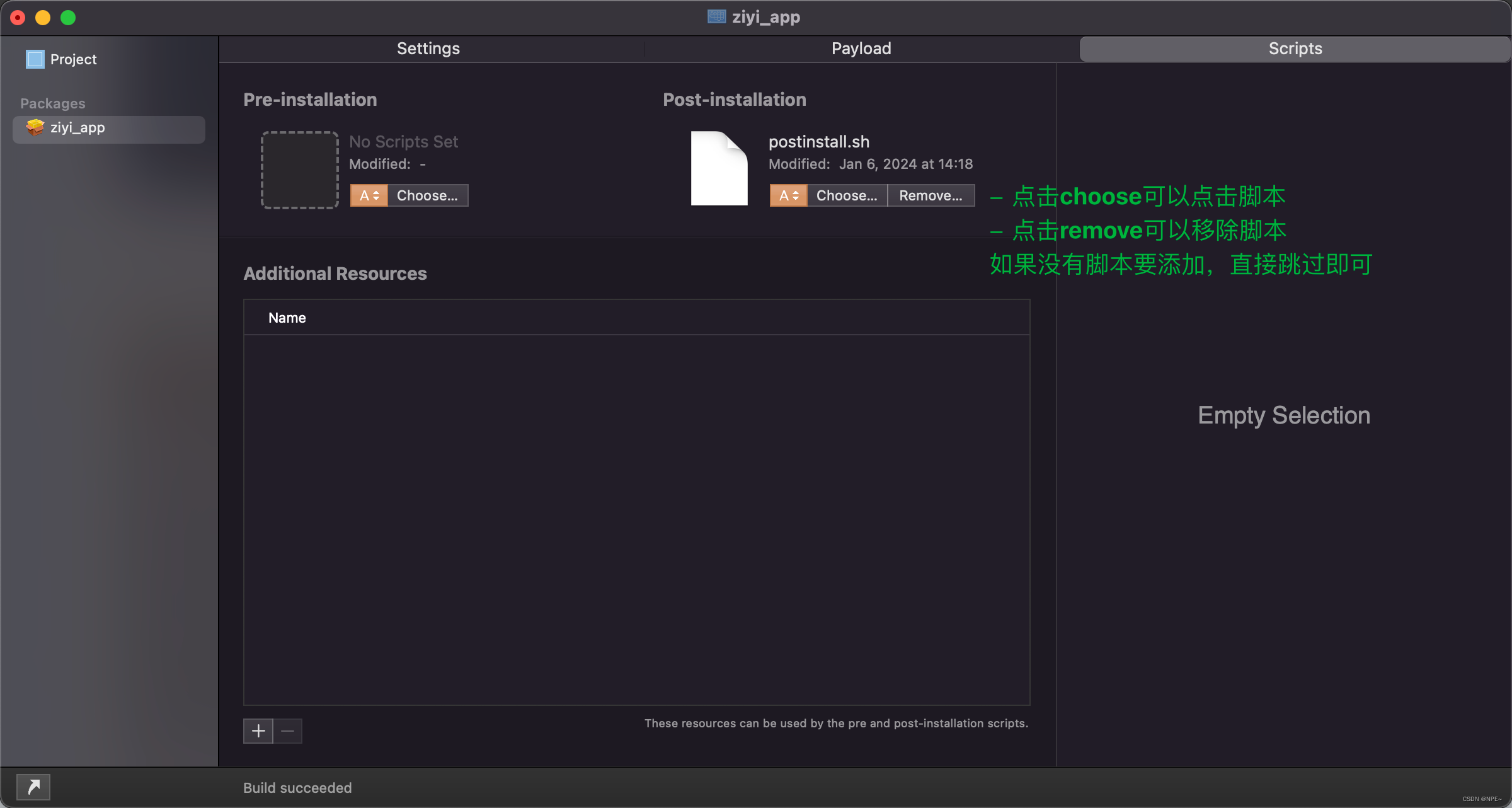Viewport: 1512px width, 808px height.
Task: Click the Empty Selection placeholder text
Action: pyautogui.click(x=1284, y=415)
